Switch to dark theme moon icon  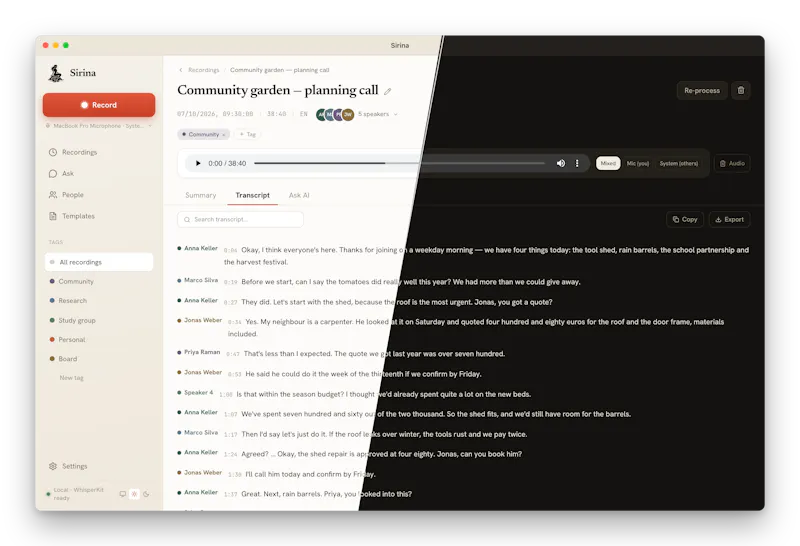(x=146, y=494)
